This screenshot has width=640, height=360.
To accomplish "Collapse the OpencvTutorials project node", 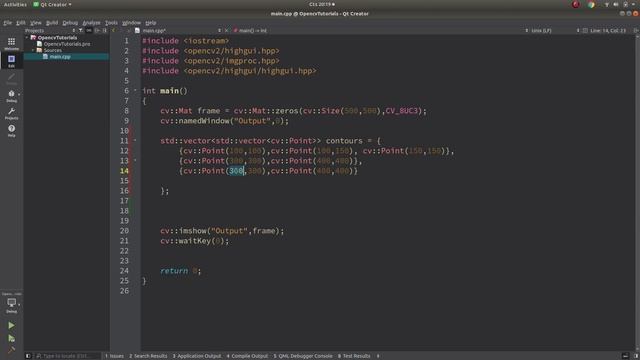I will pos(27,38).
